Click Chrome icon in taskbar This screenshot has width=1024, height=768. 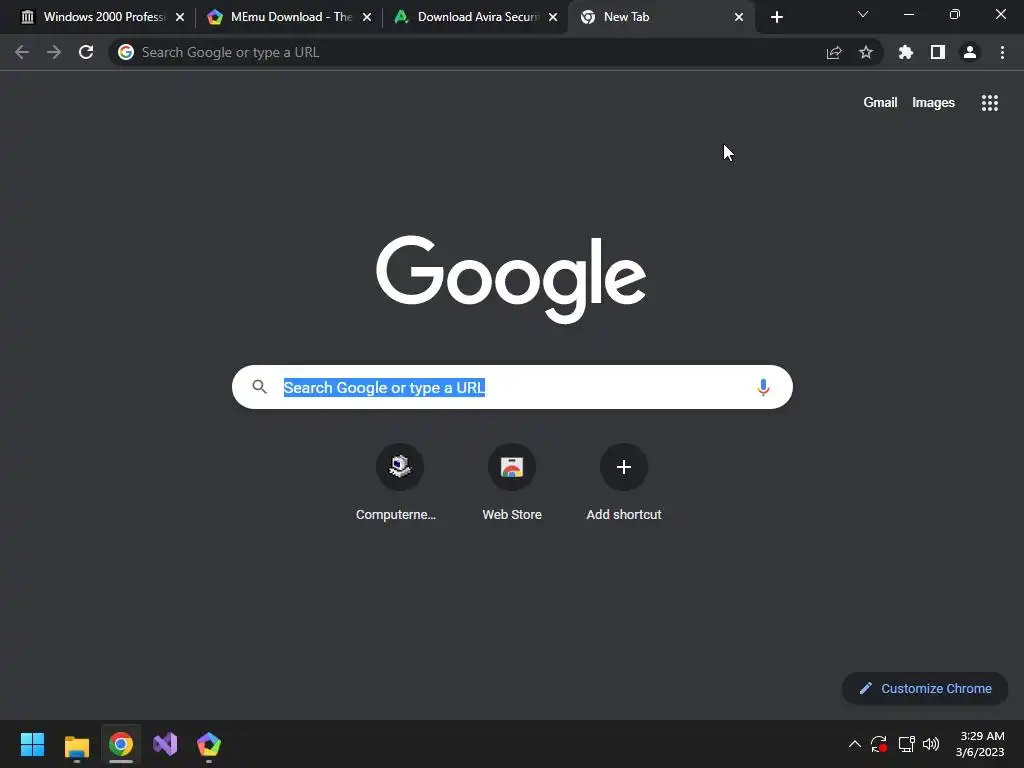coord(121,744)
